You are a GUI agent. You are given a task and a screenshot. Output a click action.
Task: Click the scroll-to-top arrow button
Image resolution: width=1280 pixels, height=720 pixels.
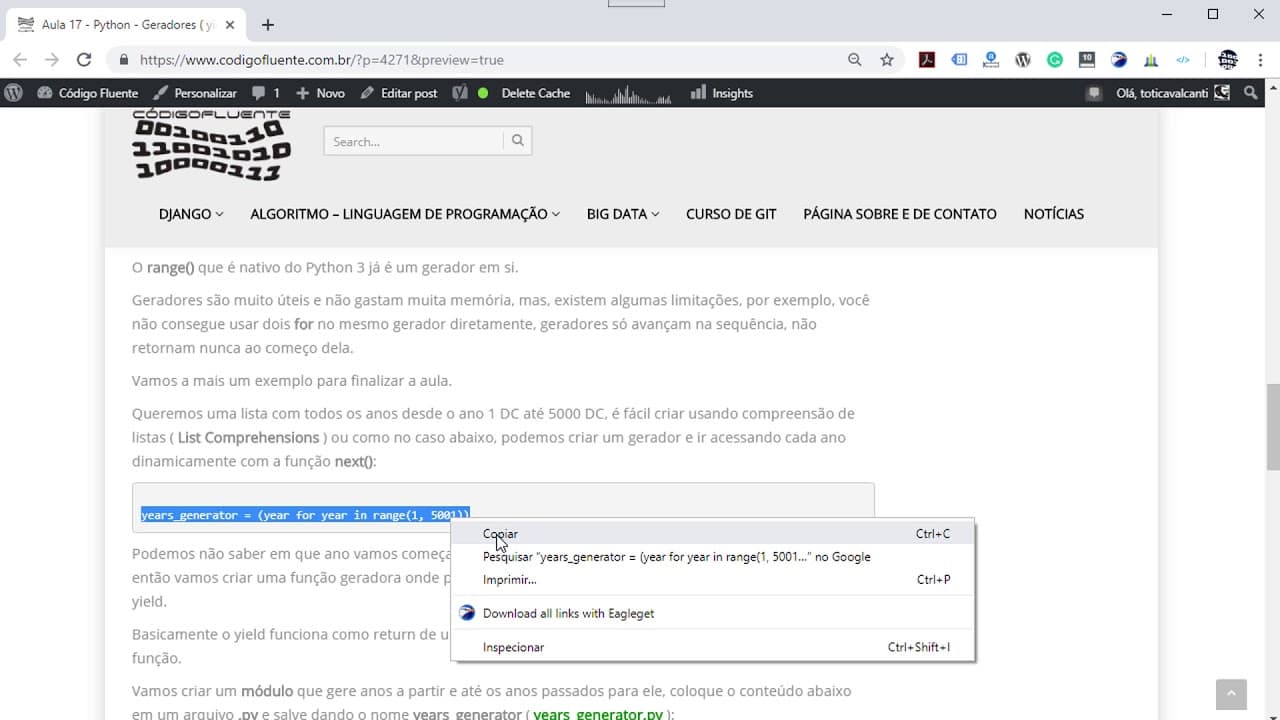pos(1231,694)
